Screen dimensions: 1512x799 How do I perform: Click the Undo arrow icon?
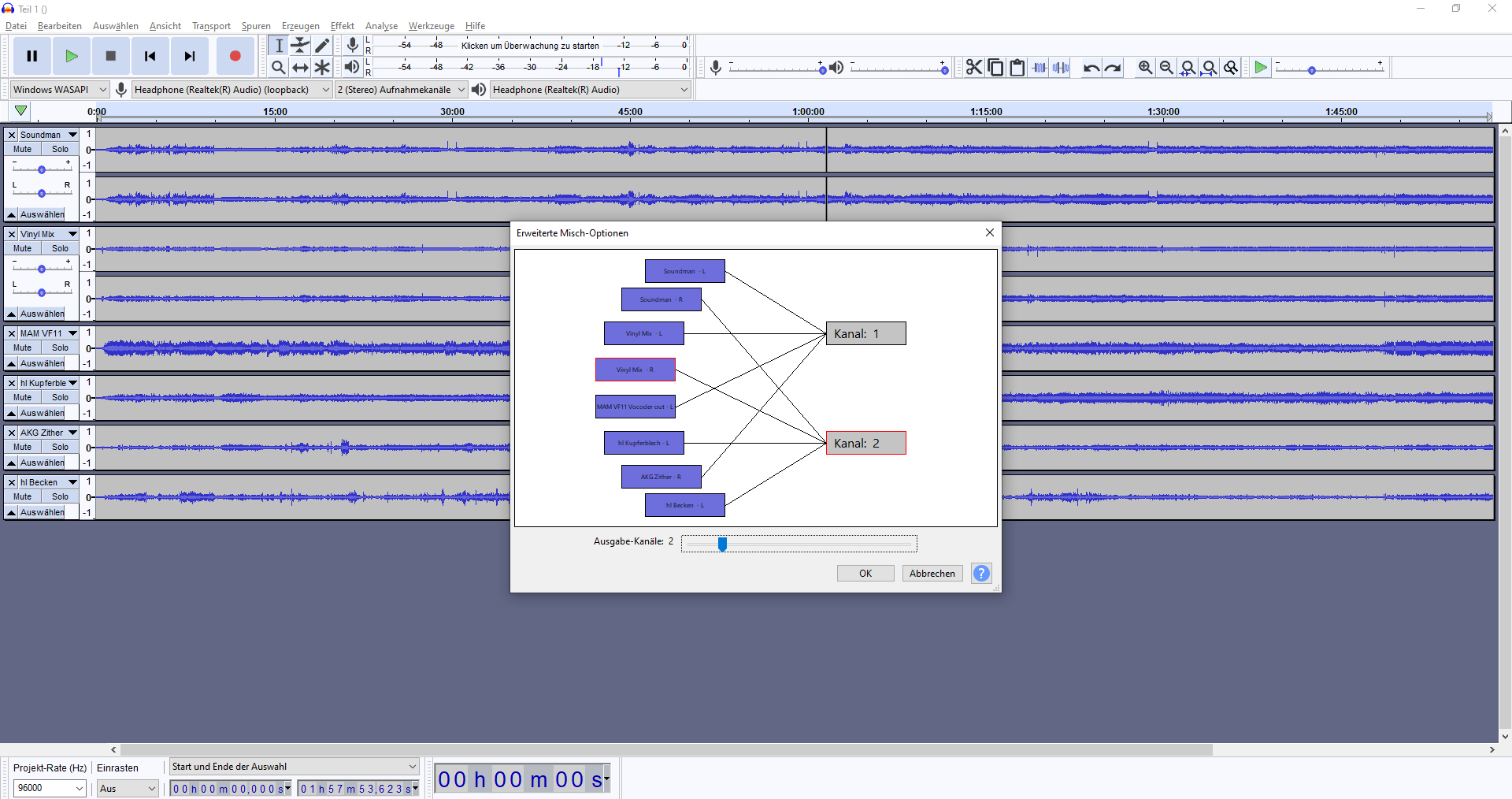(x=1091, y=68)
